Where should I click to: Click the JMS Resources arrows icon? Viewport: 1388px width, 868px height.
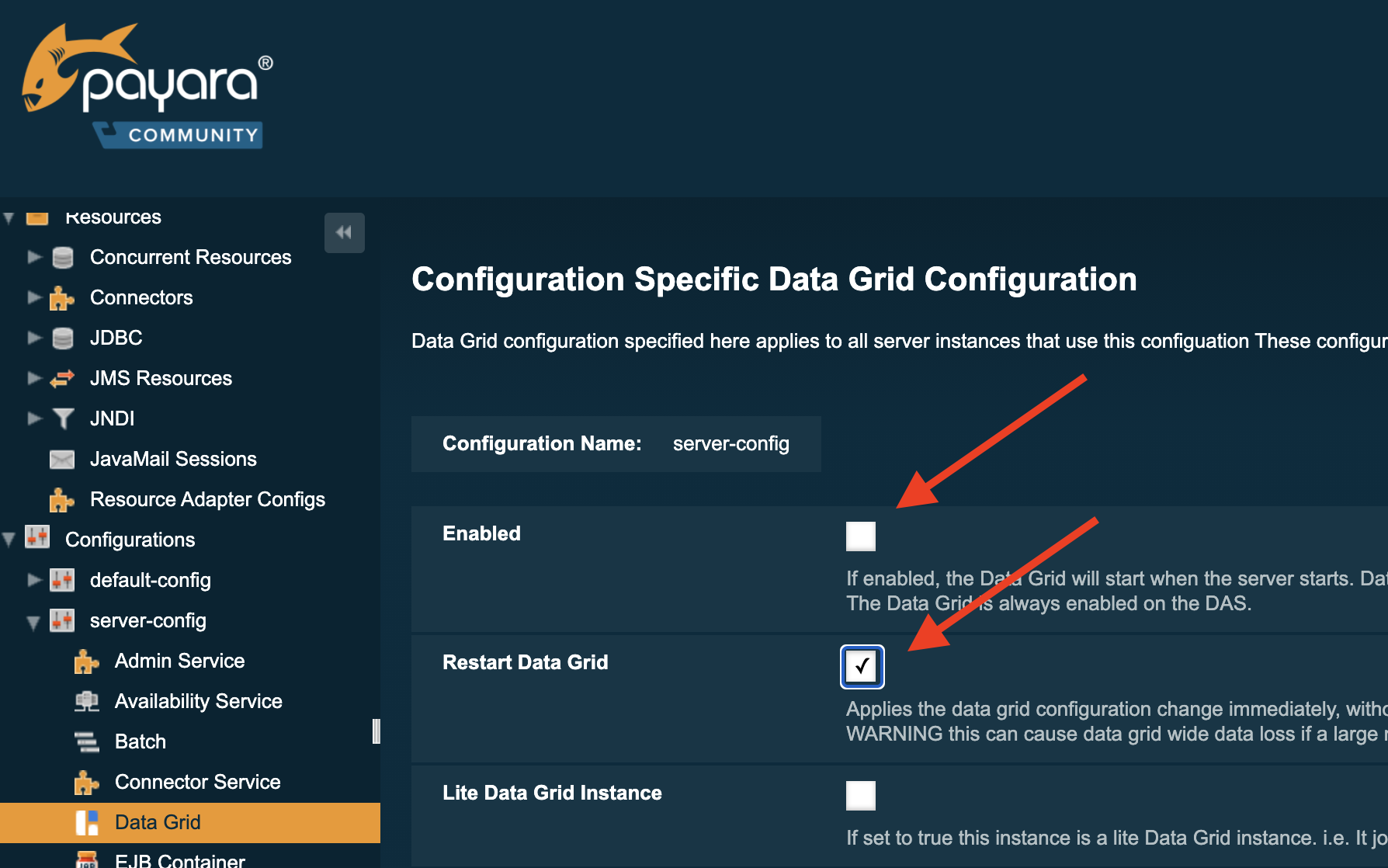click(62, 379)
